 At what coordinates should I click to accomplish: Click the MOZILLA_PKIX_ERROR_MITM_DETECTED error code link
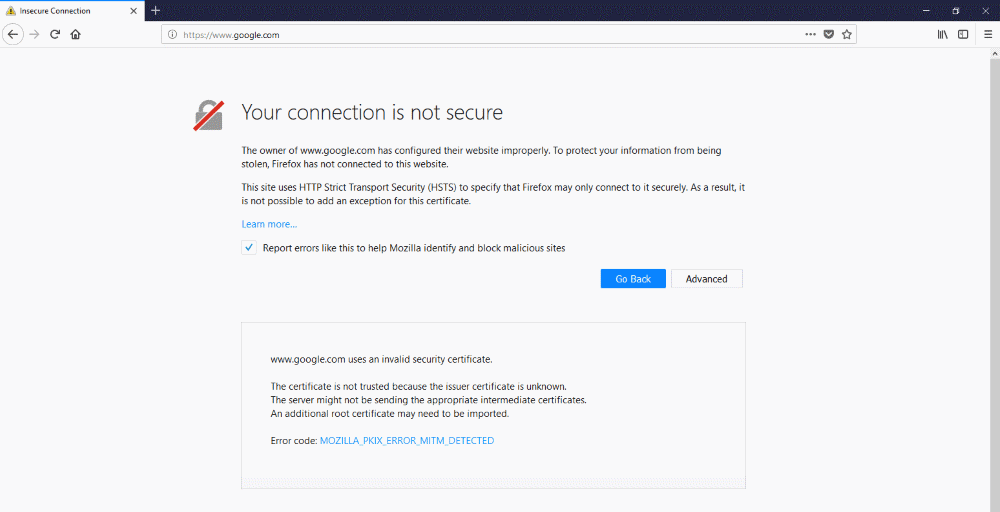point(406,440)
